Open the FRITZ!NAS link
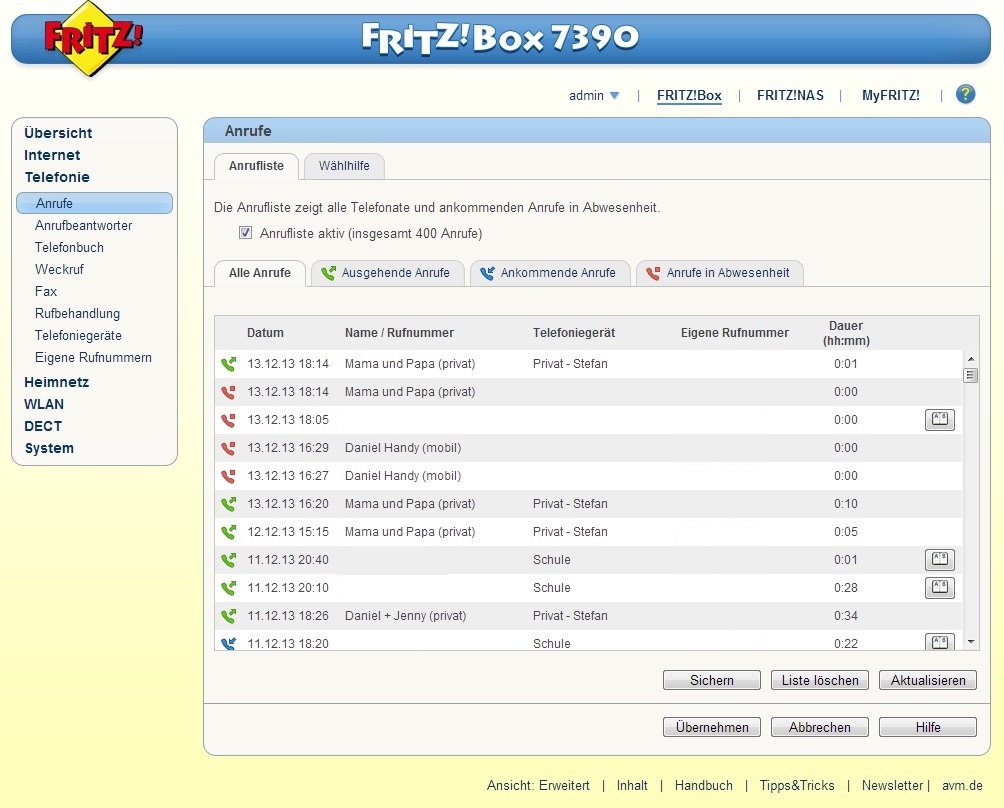The width and height of the screenshot is (1004, 808). click(790, 95)
